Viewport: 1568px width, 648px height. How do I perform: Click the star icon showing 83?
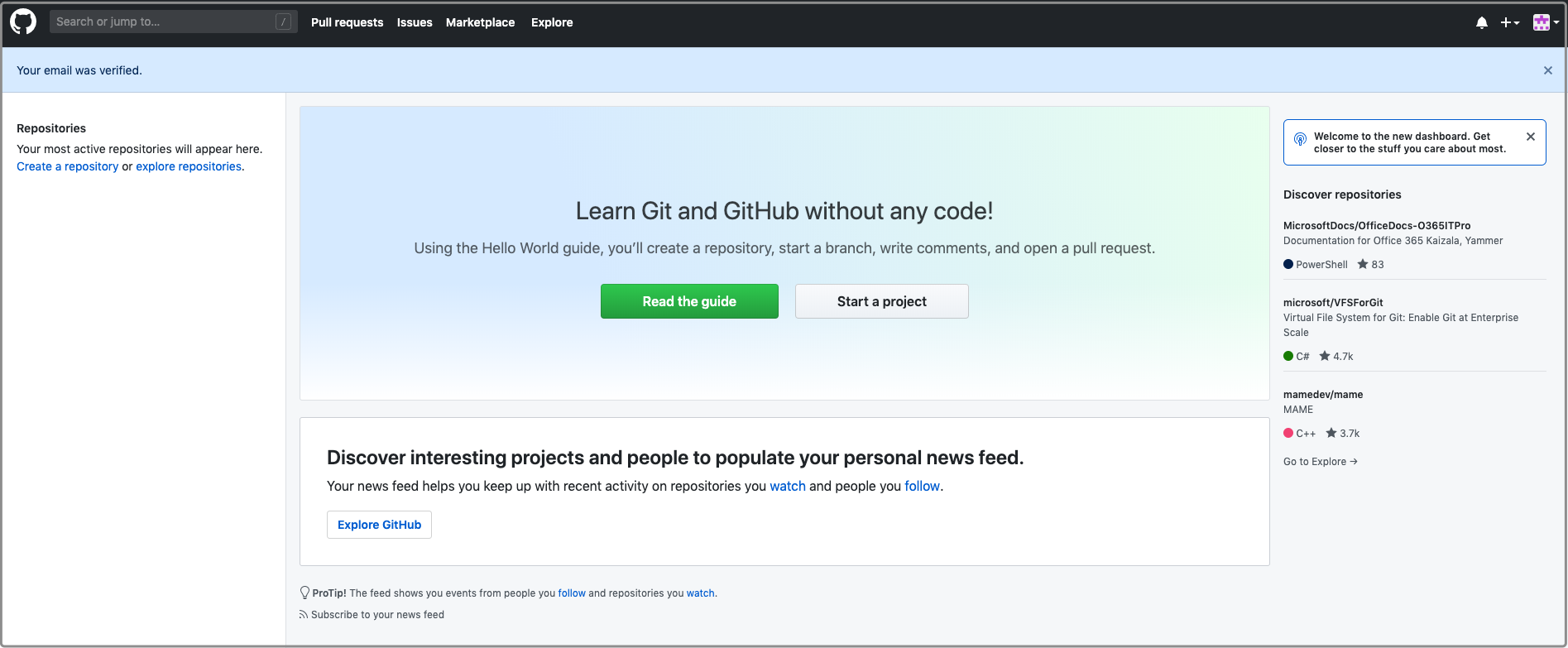(1362, 264)
